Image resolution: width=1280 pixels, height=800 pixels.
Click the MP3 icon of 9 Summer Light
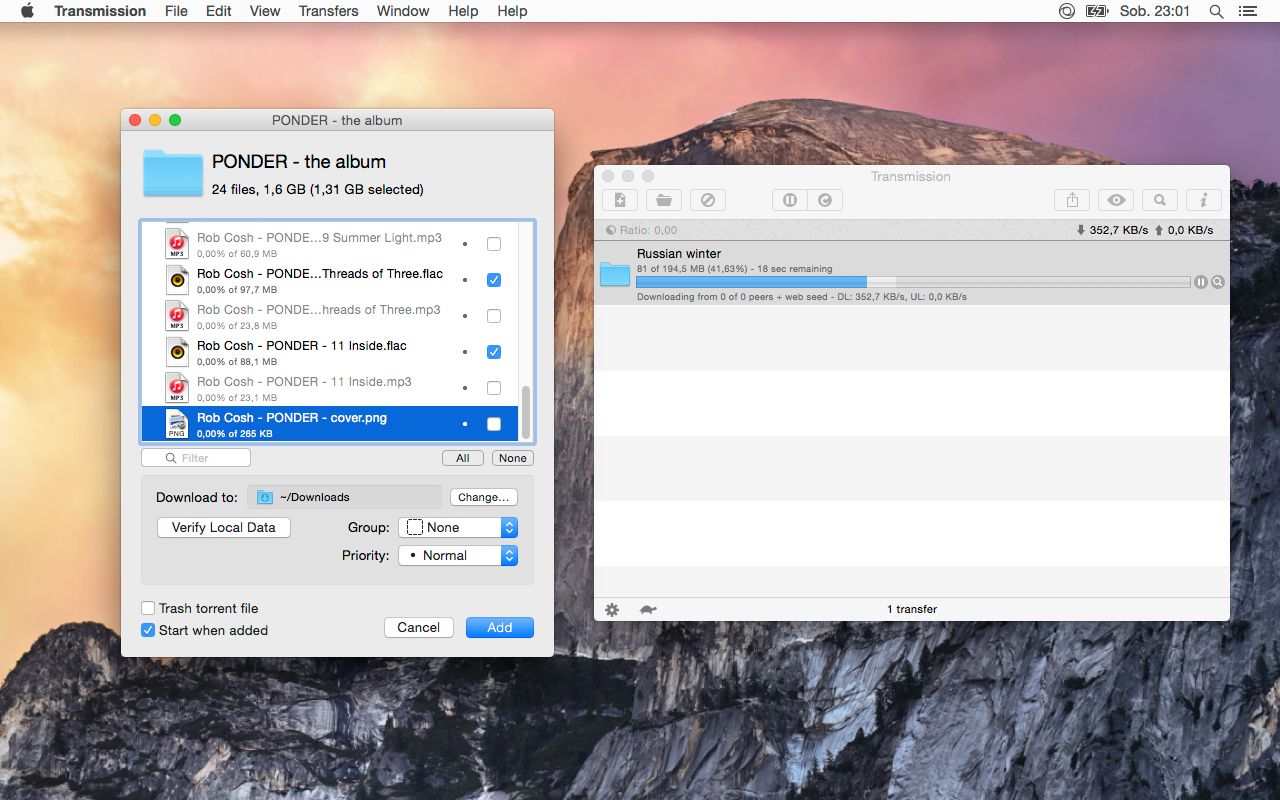tap(177, 244)
